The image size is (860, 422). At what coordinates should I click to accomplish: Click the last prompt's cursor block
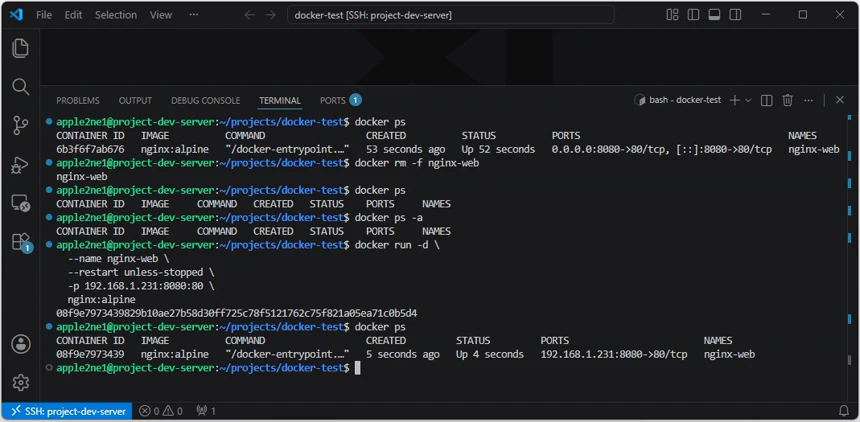coord(358,368)
